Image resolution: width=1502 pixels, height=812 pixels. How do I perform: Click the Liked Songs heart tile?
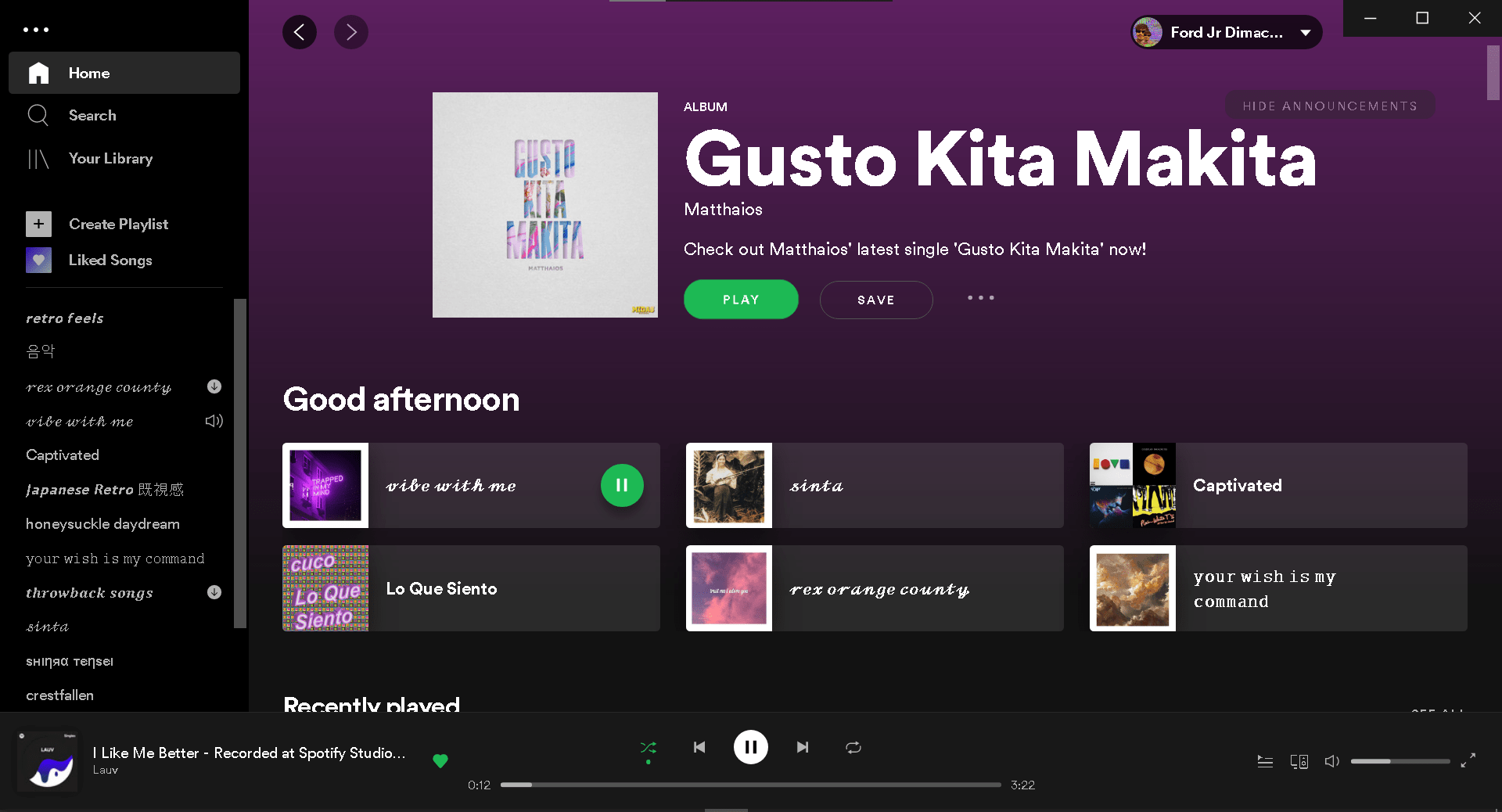[x=38, y=260]
